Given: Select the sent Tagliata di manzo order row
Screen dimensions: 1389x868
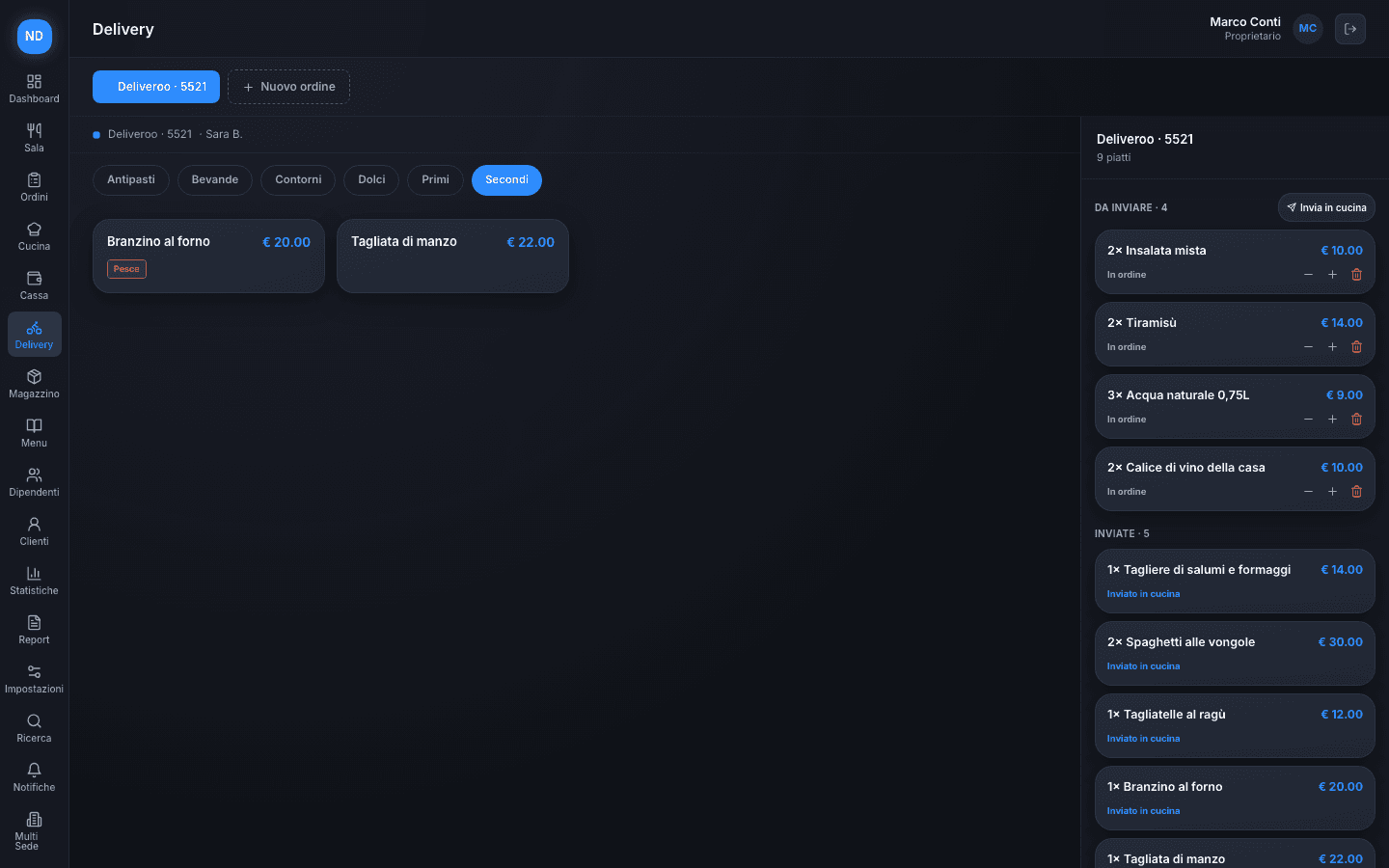Looking at the screenshot, I should click(x=1235, y=854).
